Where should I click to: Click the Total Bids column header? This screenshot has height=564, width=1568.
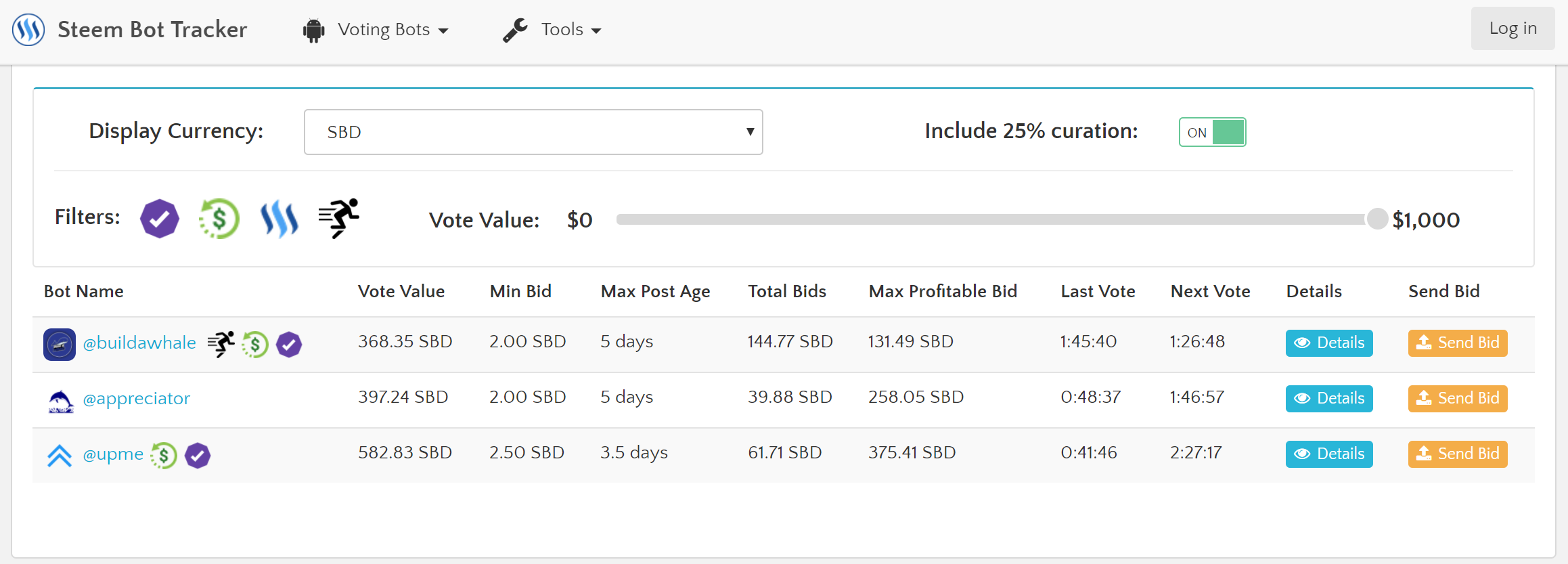pyautogui.click(x=787, y=292)
